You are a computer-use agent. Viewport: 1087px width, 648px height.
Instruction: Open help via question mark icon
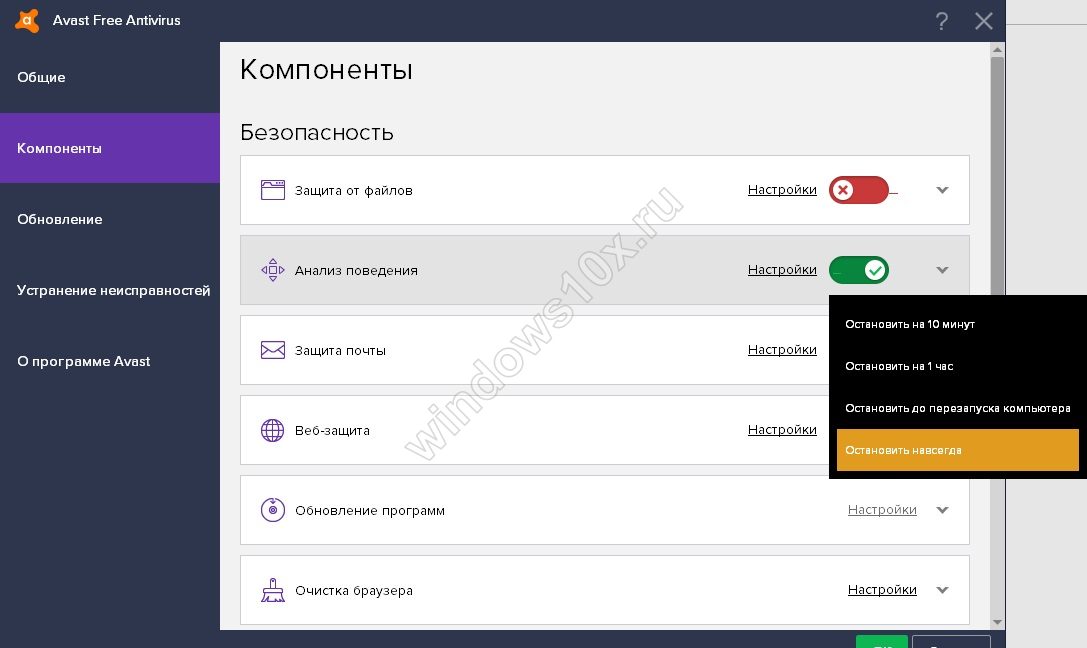pos(941,21)
